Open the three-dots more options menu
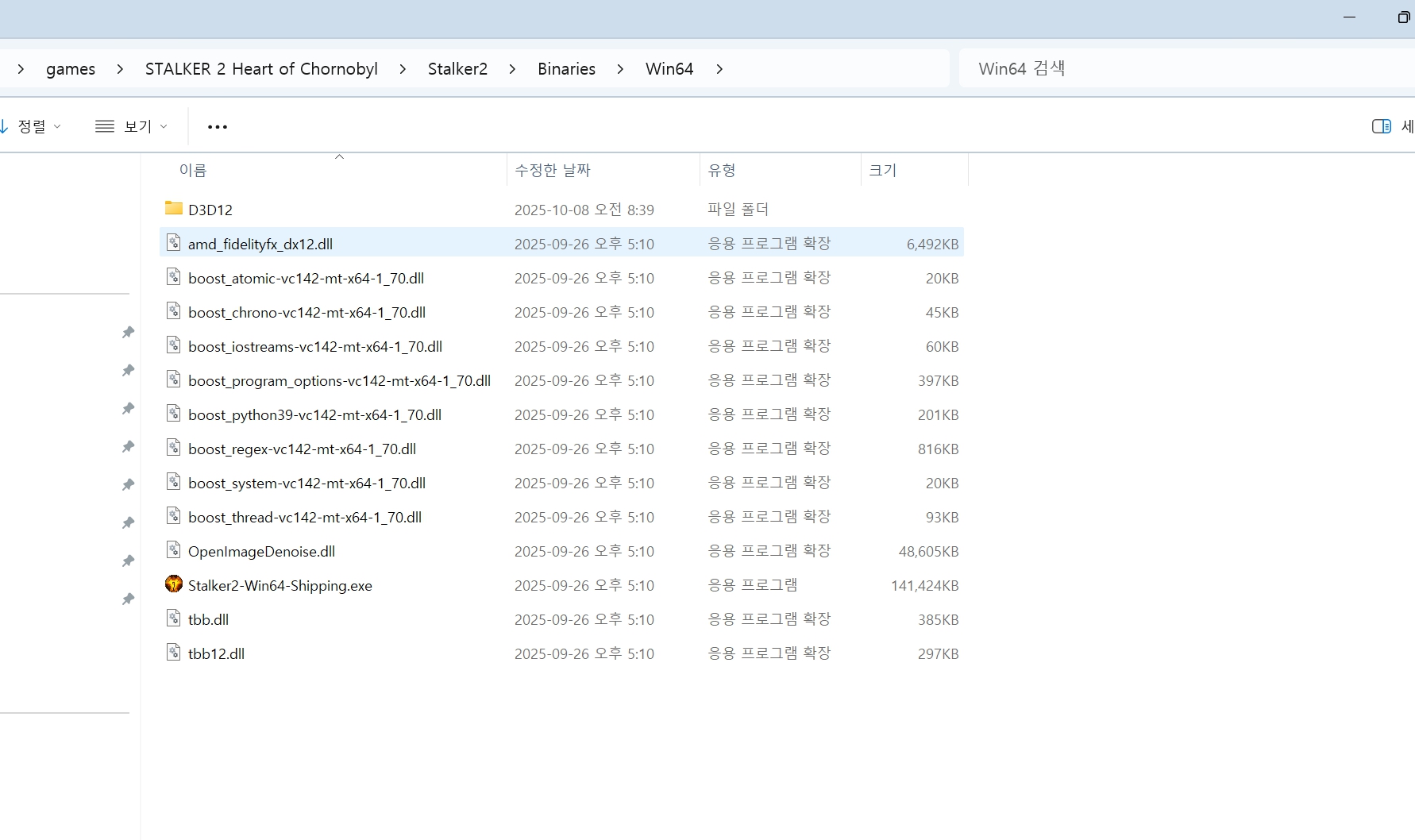Image resolution: width=1415 pixels, height=840 pixels. point(217,126)
